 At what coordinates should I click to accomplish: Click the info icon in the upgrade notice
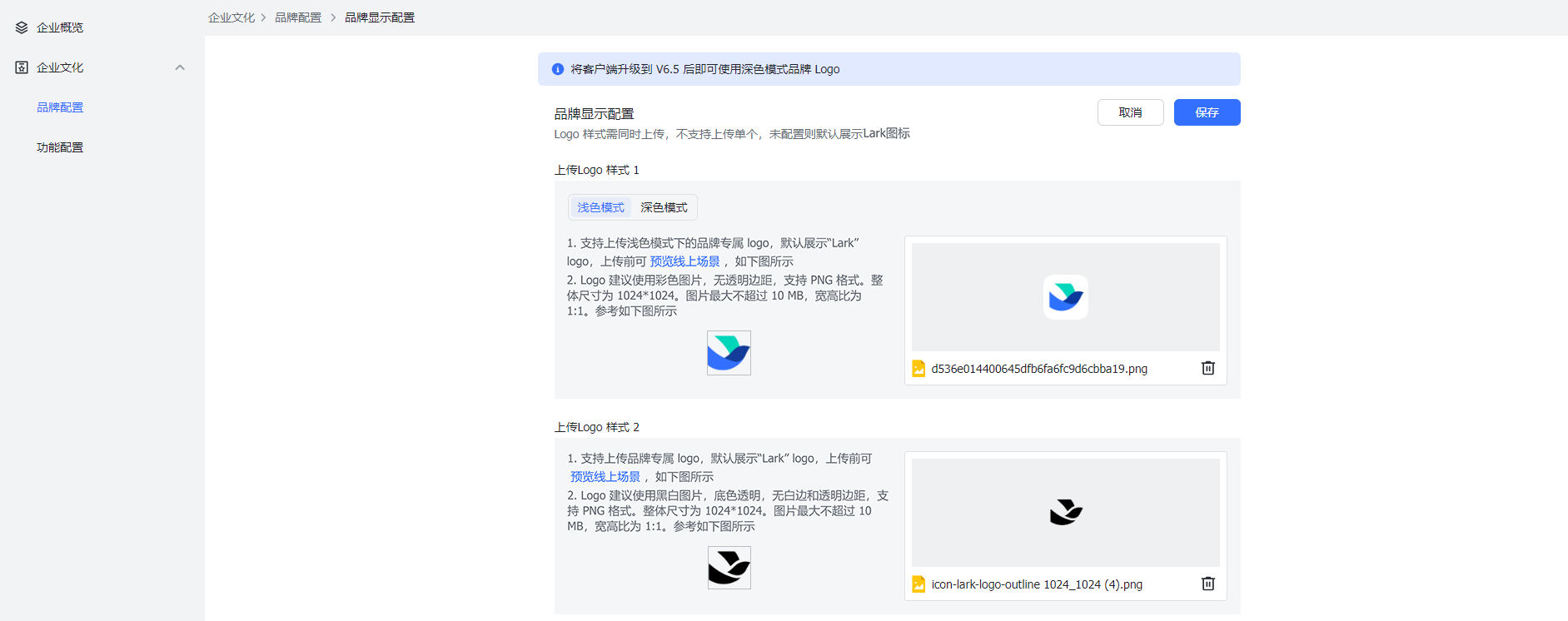pos(558,69)
